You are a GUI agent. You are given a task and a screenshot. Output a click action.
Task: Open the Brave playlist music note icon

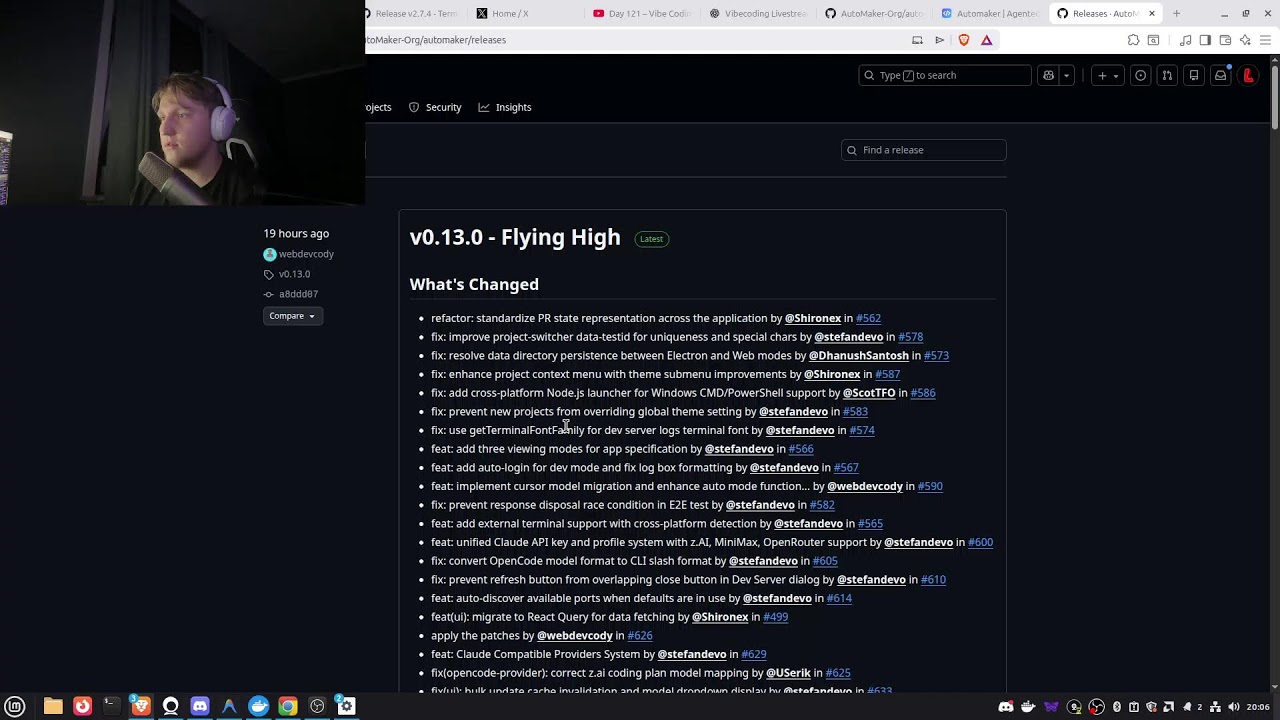point(1185,40)
